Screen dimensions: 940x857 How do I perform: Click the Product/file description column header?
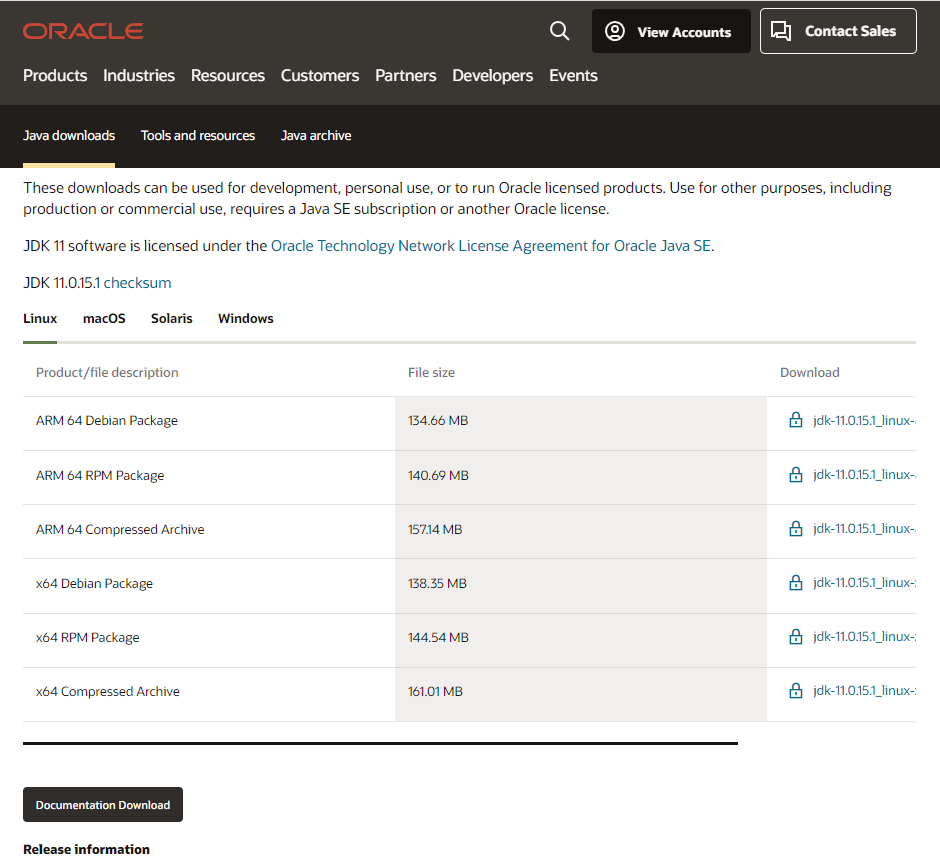point(107,372)
